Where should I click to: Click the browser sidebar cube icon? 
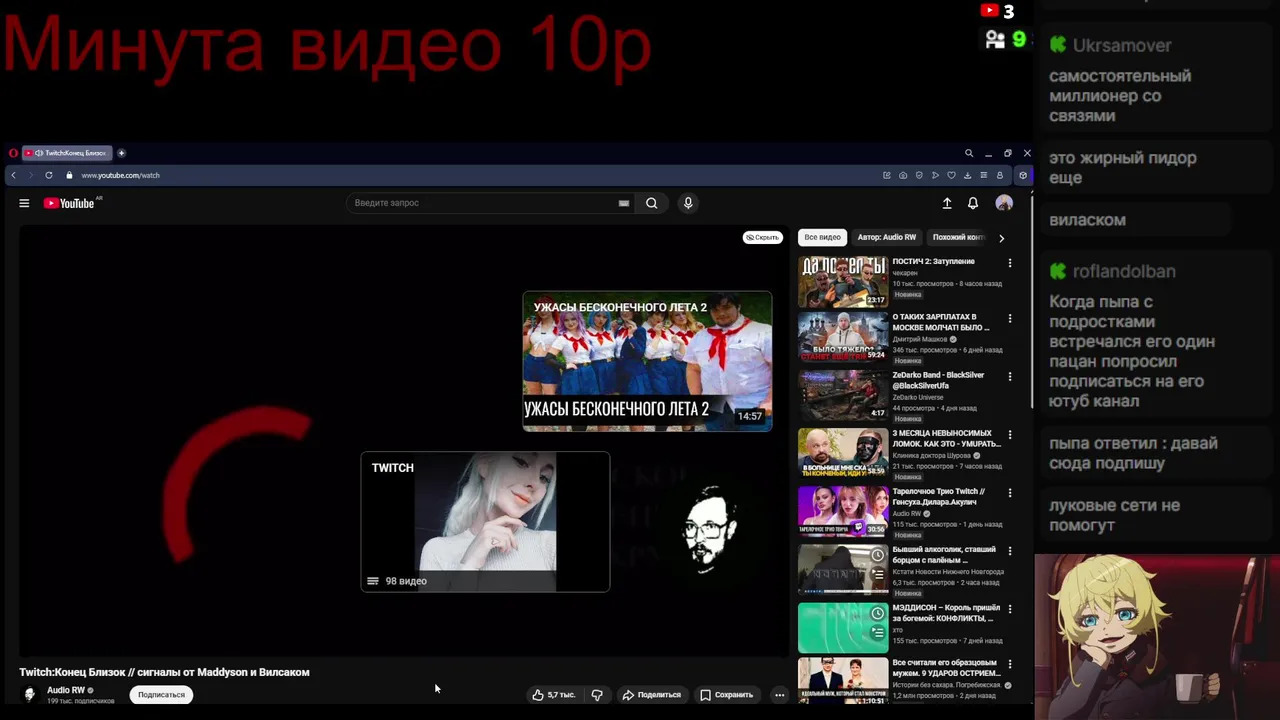1022,175
